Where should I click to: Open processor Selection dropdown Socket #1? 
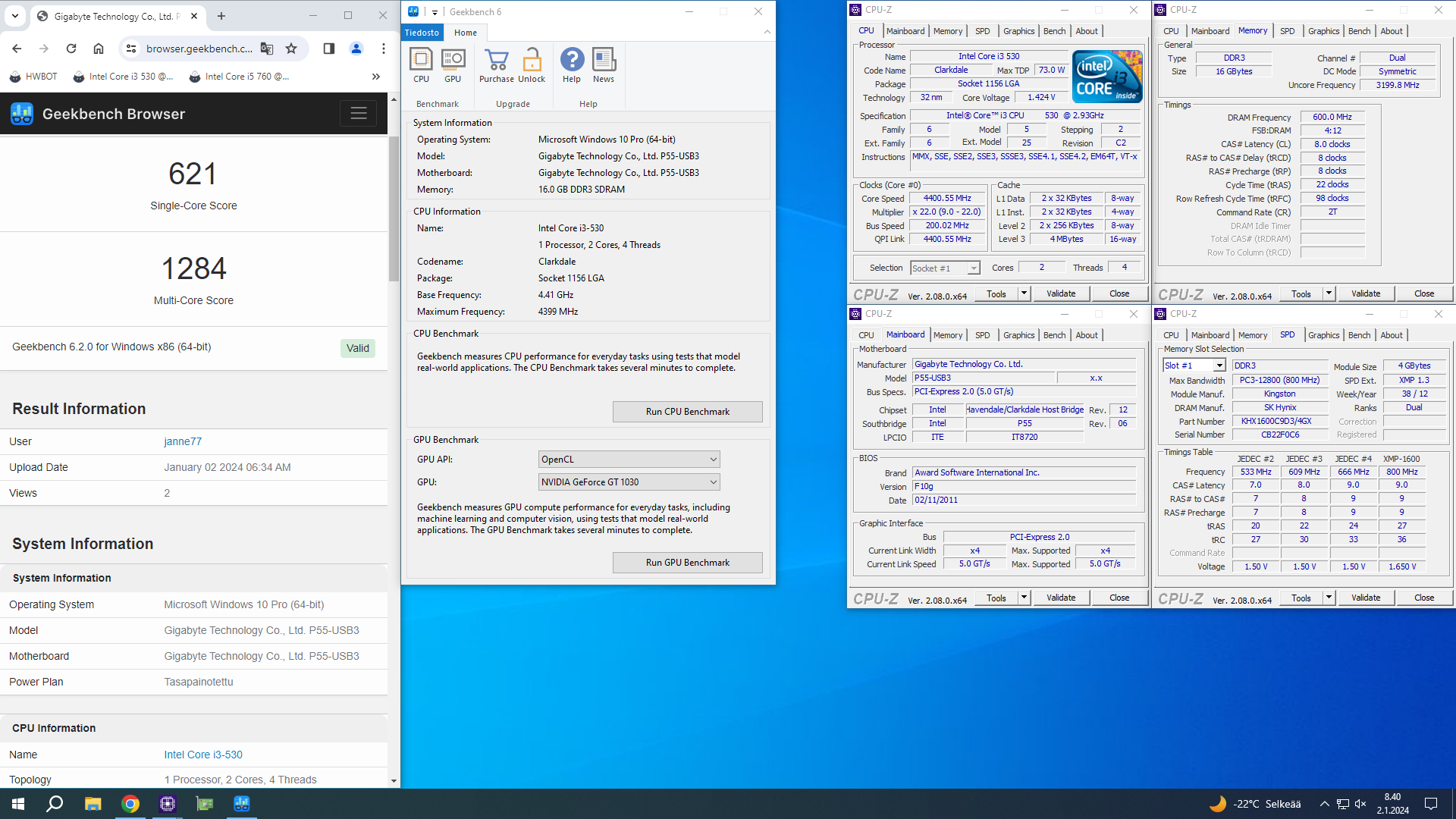click(x=945, y=268)
